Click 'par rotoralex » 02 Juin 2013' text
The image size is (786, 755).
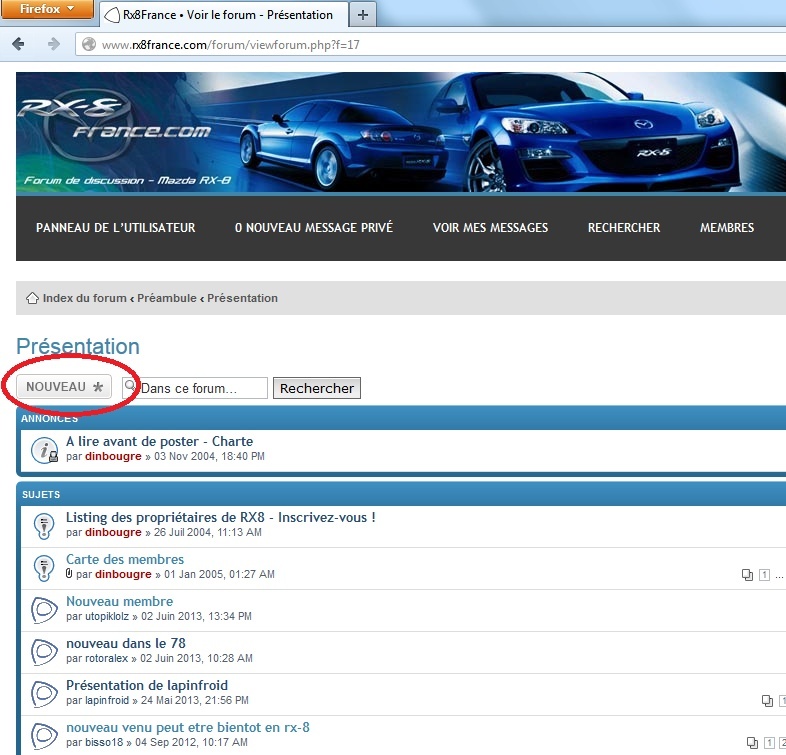click(159, 659)
